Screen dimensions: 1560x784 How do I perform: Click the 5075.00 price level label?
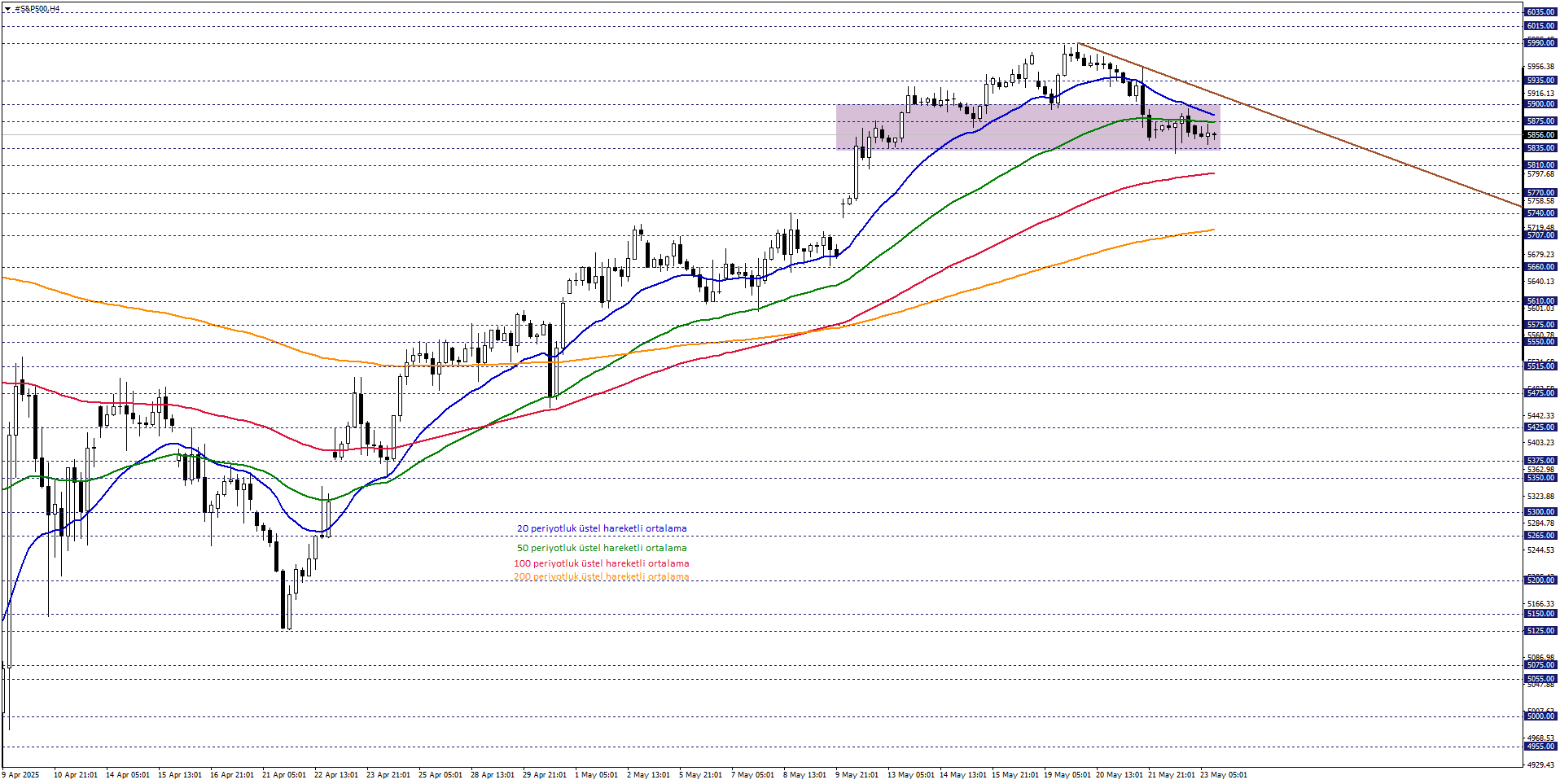[x=1540, y=665]
